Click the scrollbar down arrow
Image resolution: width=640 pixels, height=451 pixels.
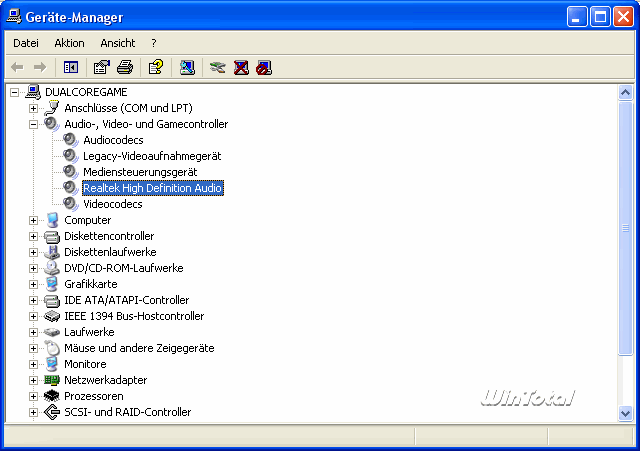pos(625,413)
